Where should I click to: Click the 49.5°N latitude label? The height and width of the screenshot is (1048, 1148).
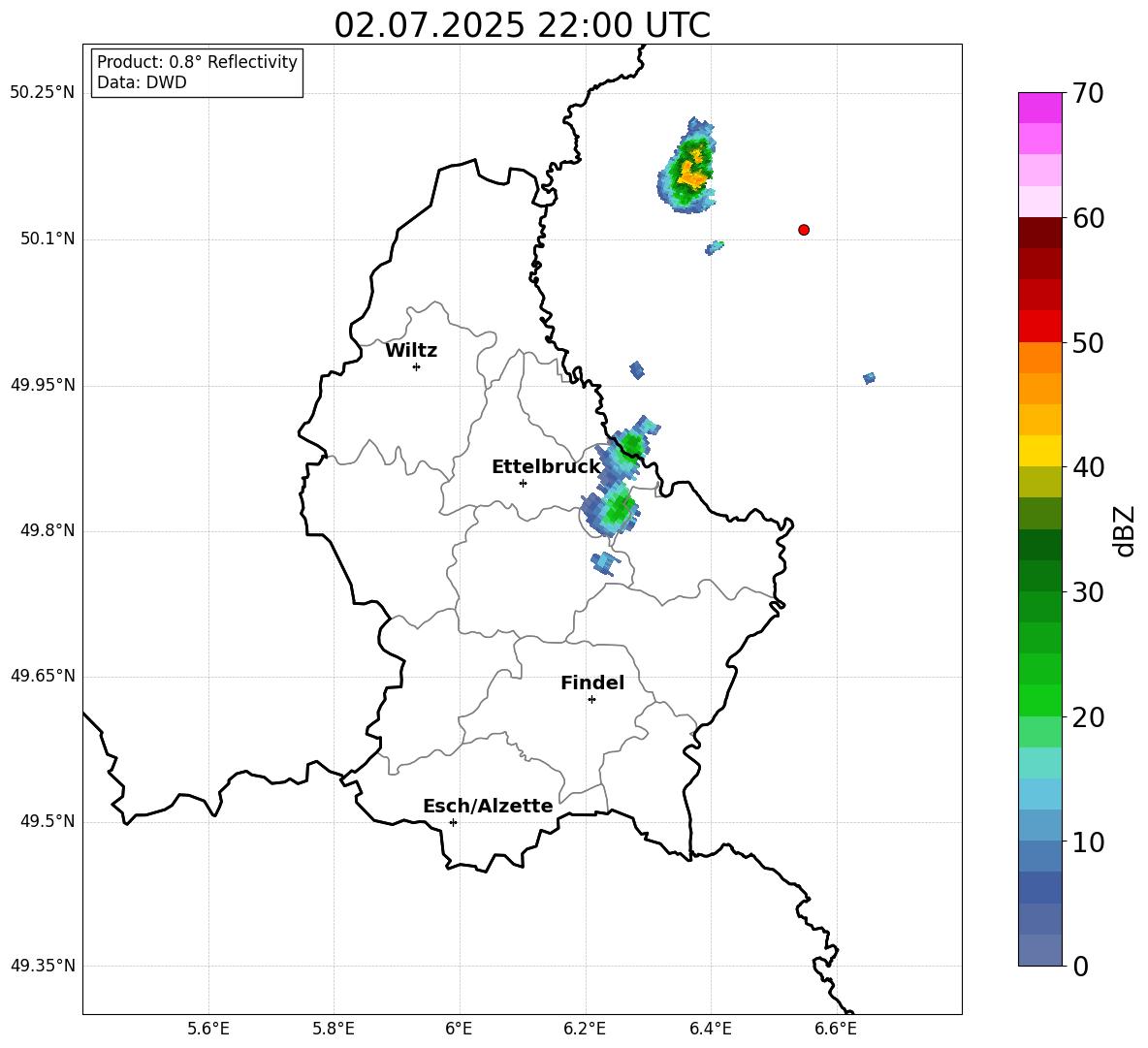coord(48,822)
